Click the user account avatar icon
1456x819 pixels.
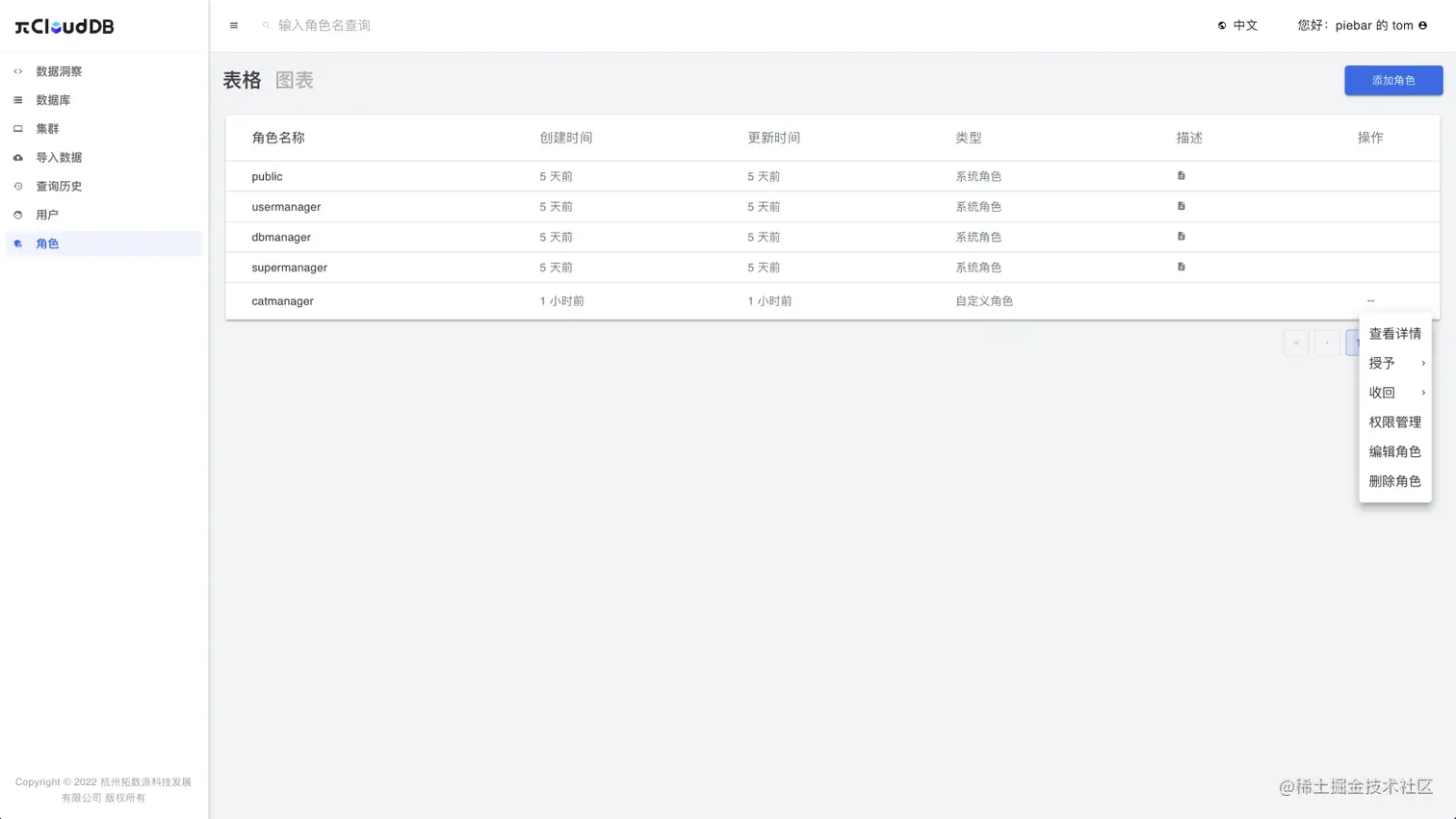pyautogui.click(x=1422, y=26)
